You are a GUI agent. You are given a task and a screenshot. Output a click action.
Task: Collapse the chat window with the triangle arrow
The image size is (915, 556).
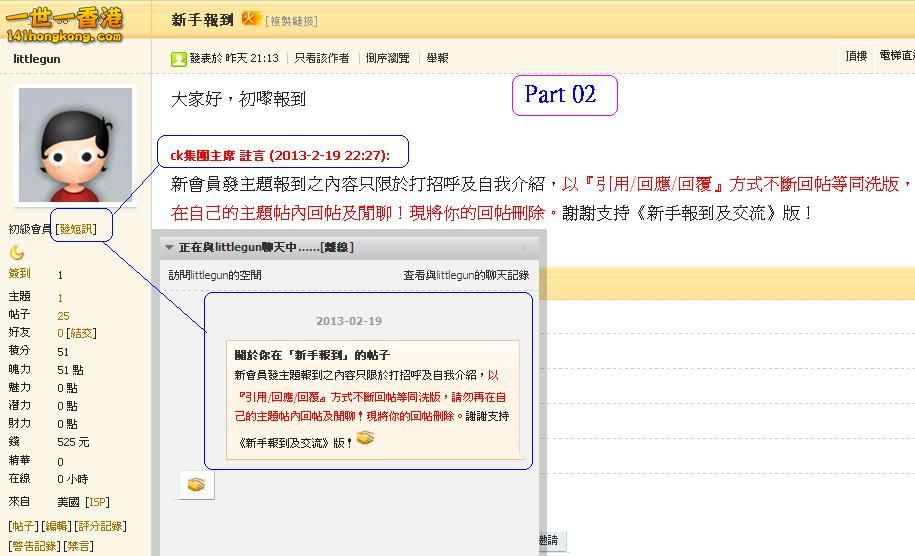(x=169, y=247)
